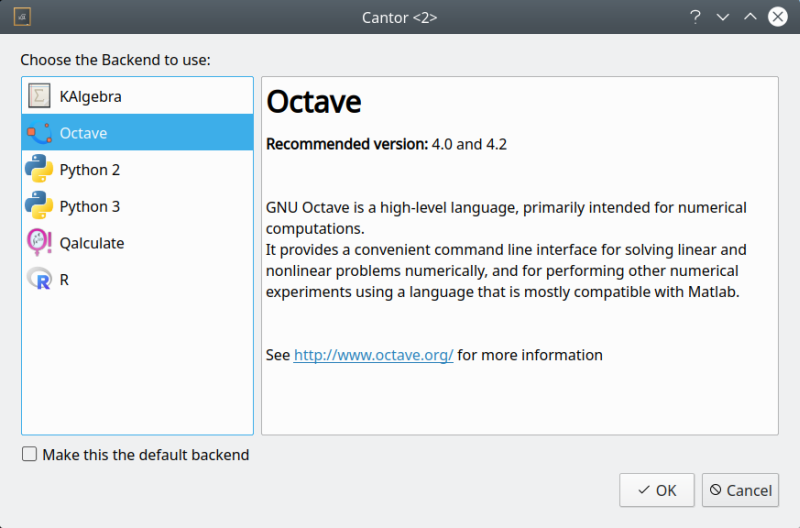
Task: Click the Octave description text area
Action: (x=506, y=249)
